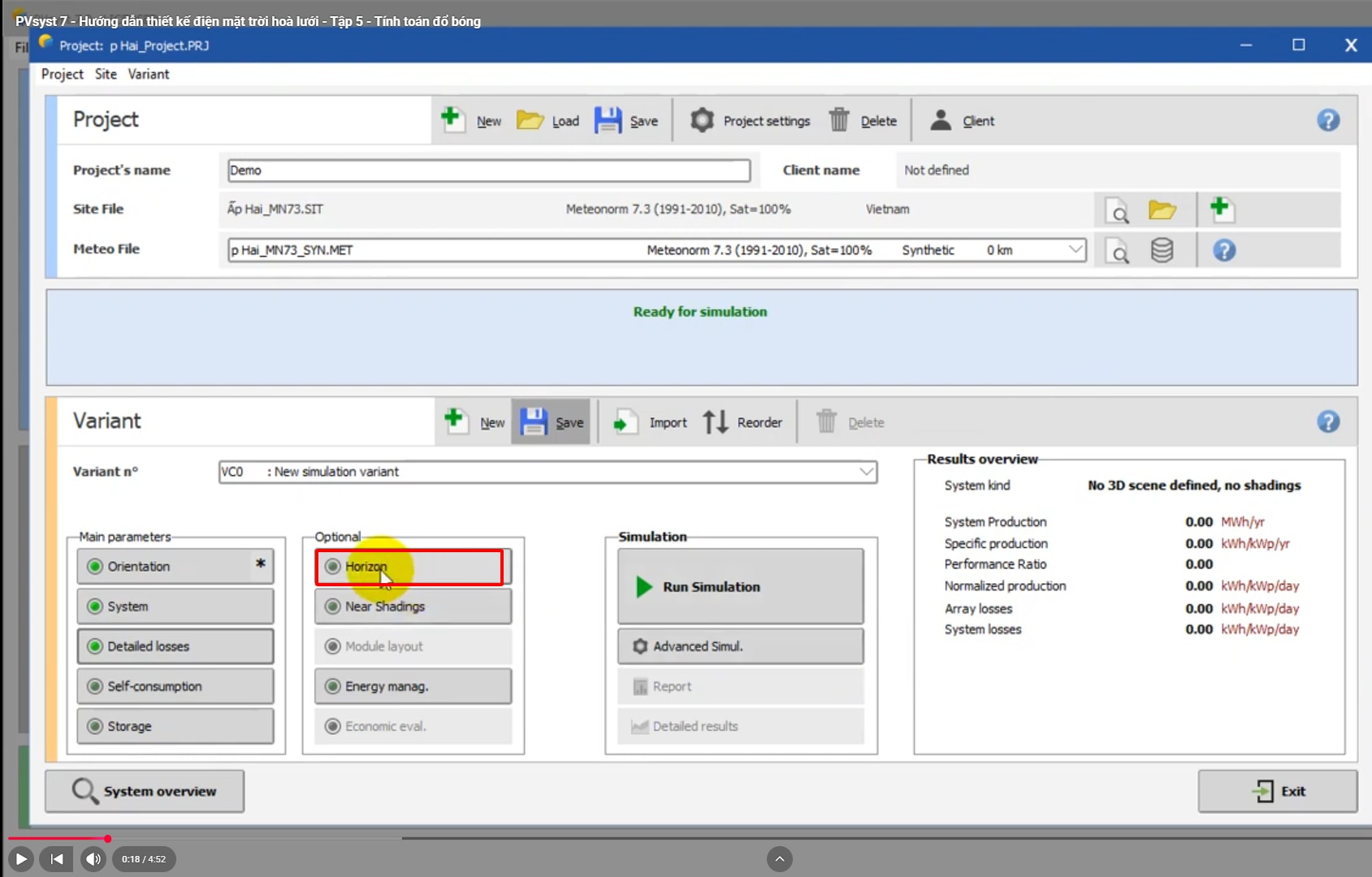Edit the Project's name field
The height and width of the screenshot is (877, 1372).
tap(489, 171)
